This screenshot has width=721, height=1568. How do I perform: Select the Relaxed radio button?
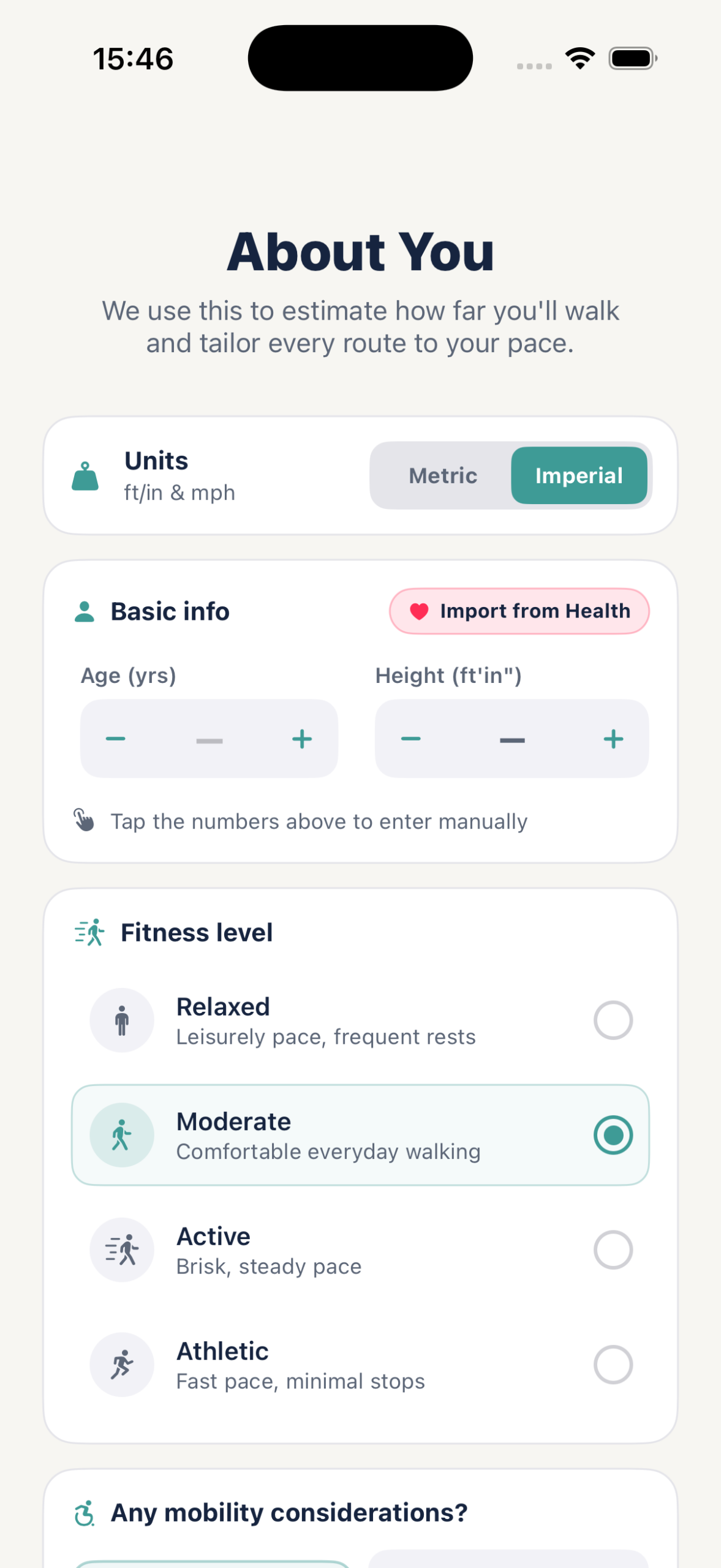[613, 1020]
